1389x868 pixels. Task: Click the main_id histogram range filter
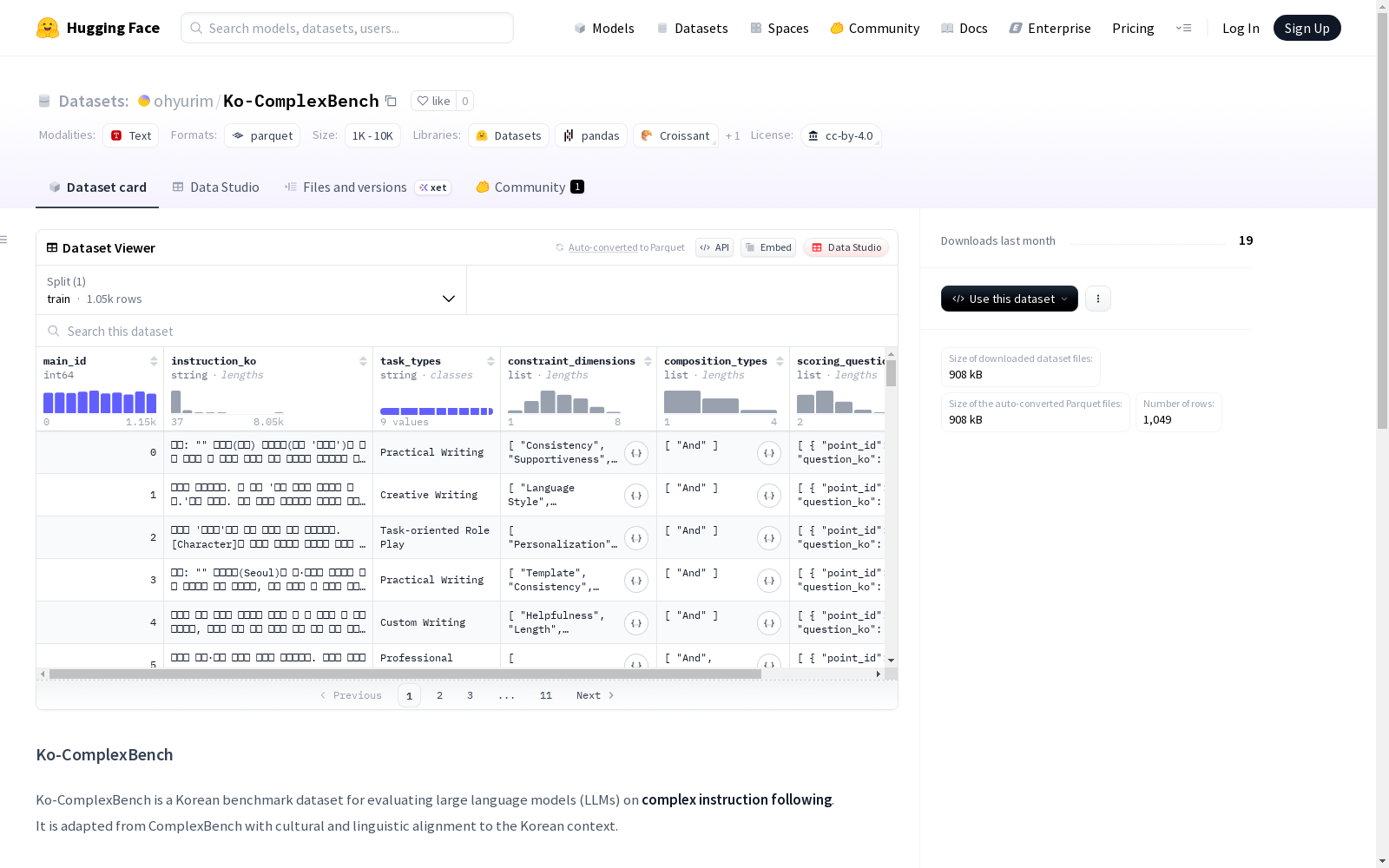[100, 401]
